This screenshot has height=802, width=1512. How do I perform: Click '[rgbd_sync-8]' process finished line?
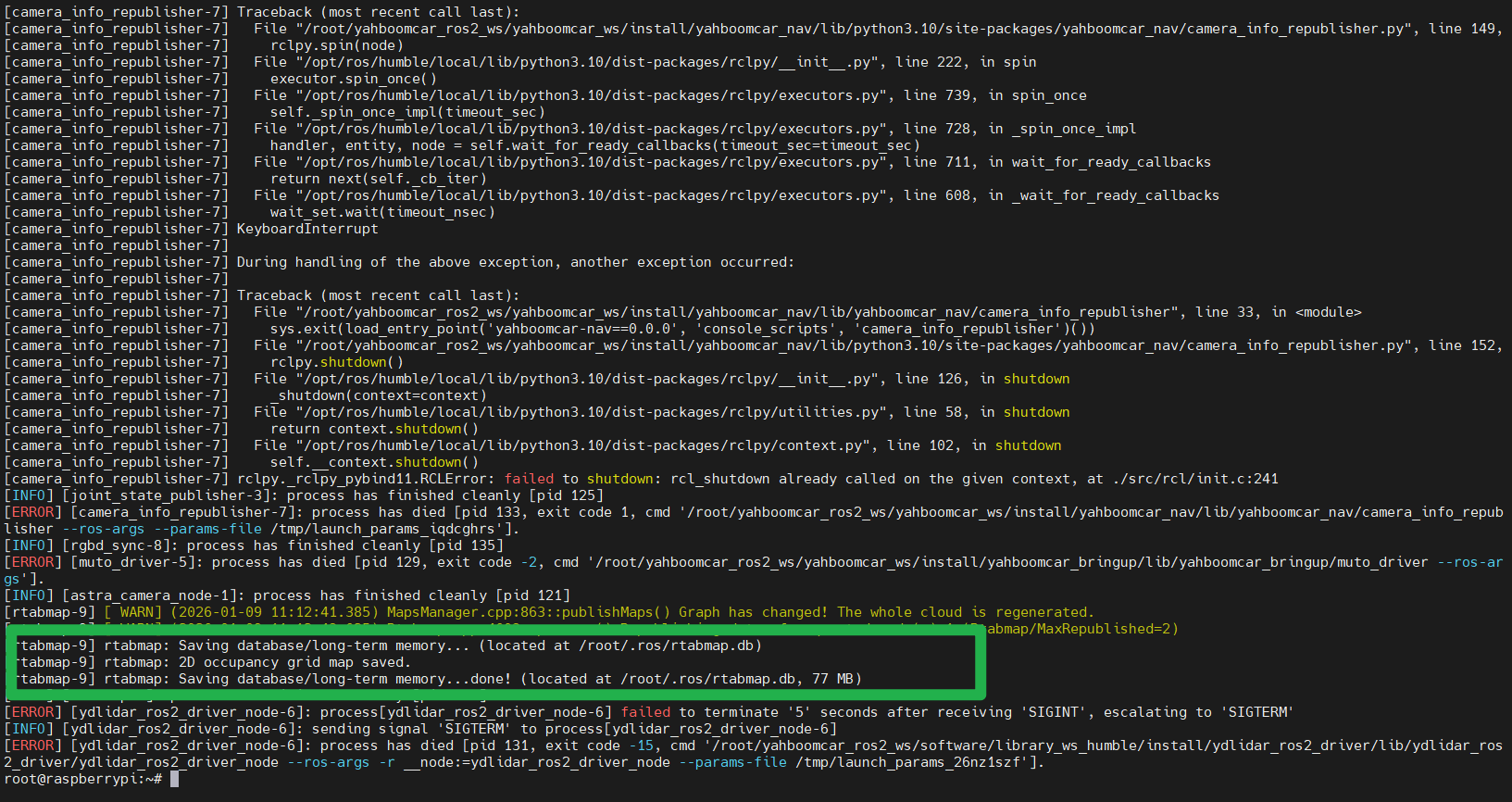click(254, 545)
